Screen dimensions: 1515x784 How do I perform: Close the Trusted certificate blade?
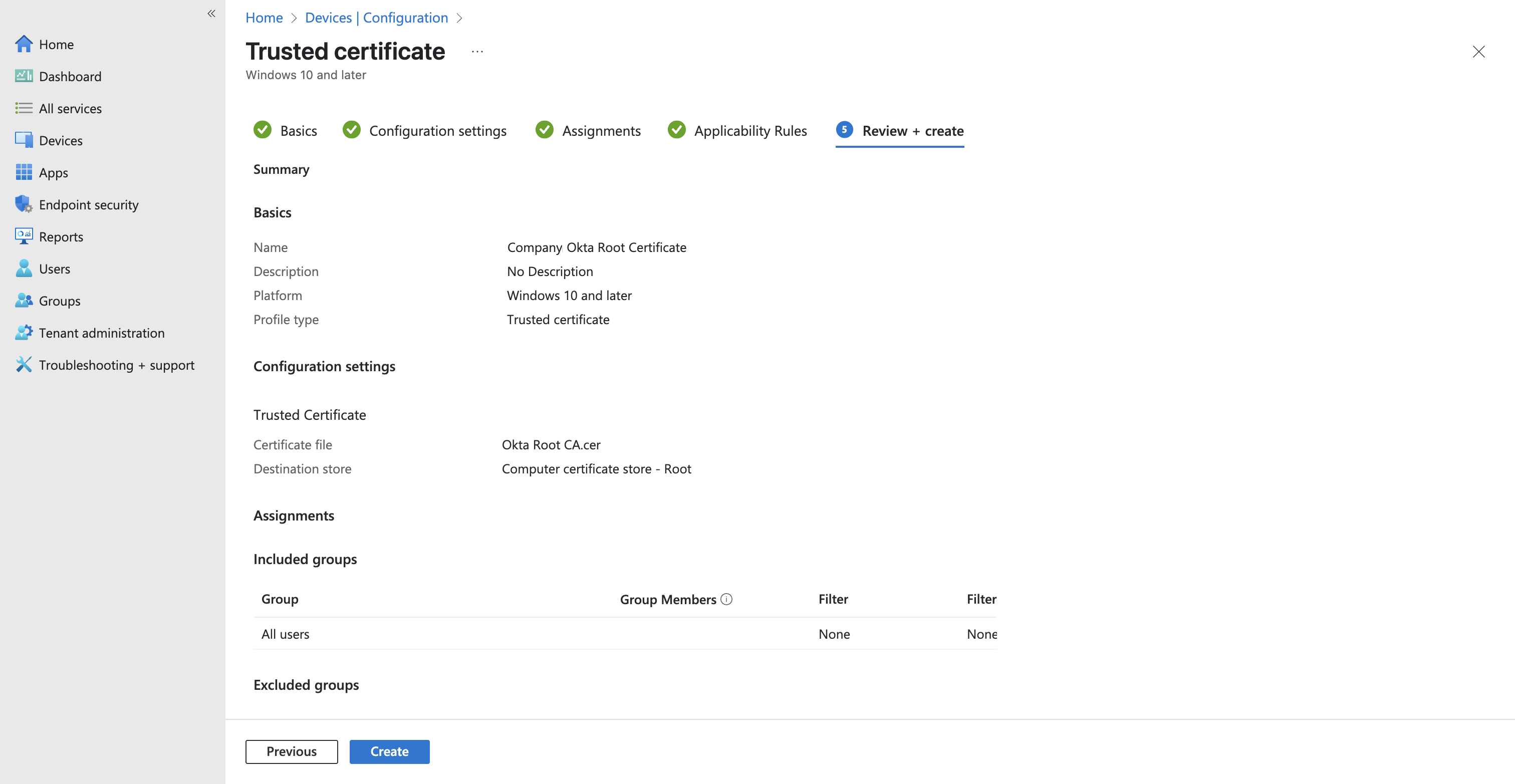pyautogui.click(x=1478, y=52)
